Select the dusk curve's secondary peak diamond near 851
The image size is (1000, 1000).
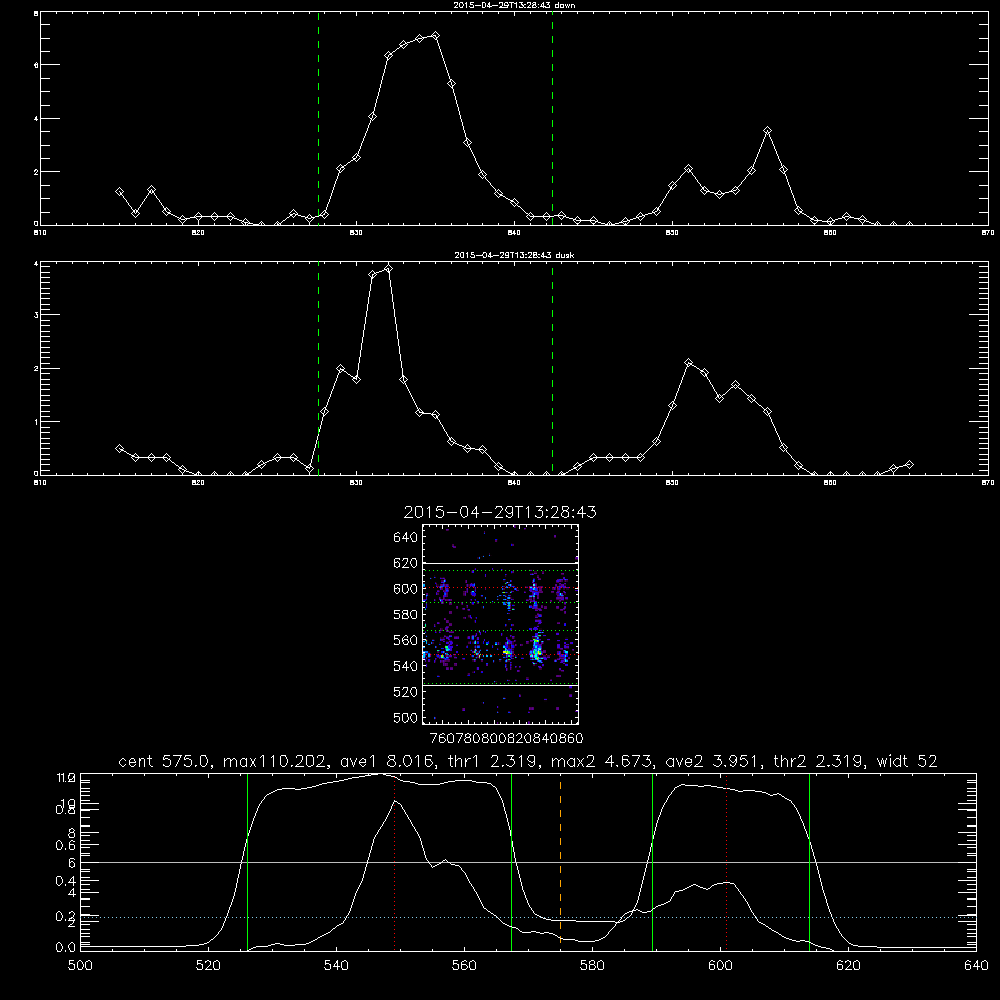pos(688,363)
